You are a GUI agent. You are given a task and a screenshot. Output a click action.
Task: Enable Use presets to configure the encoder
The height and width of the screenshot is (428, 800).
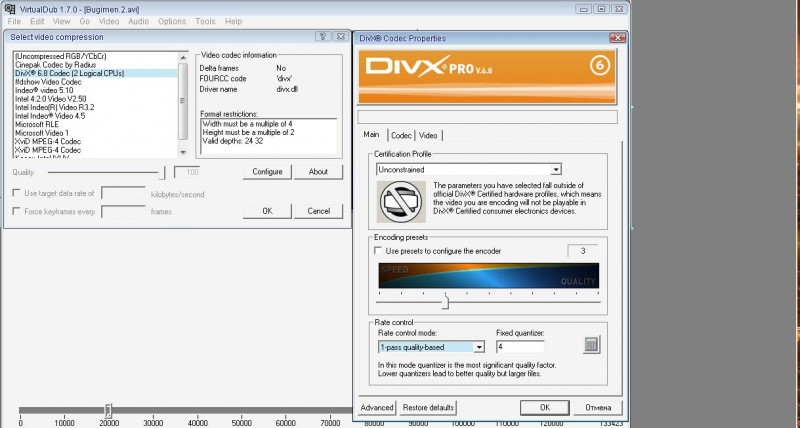point(378,250)
